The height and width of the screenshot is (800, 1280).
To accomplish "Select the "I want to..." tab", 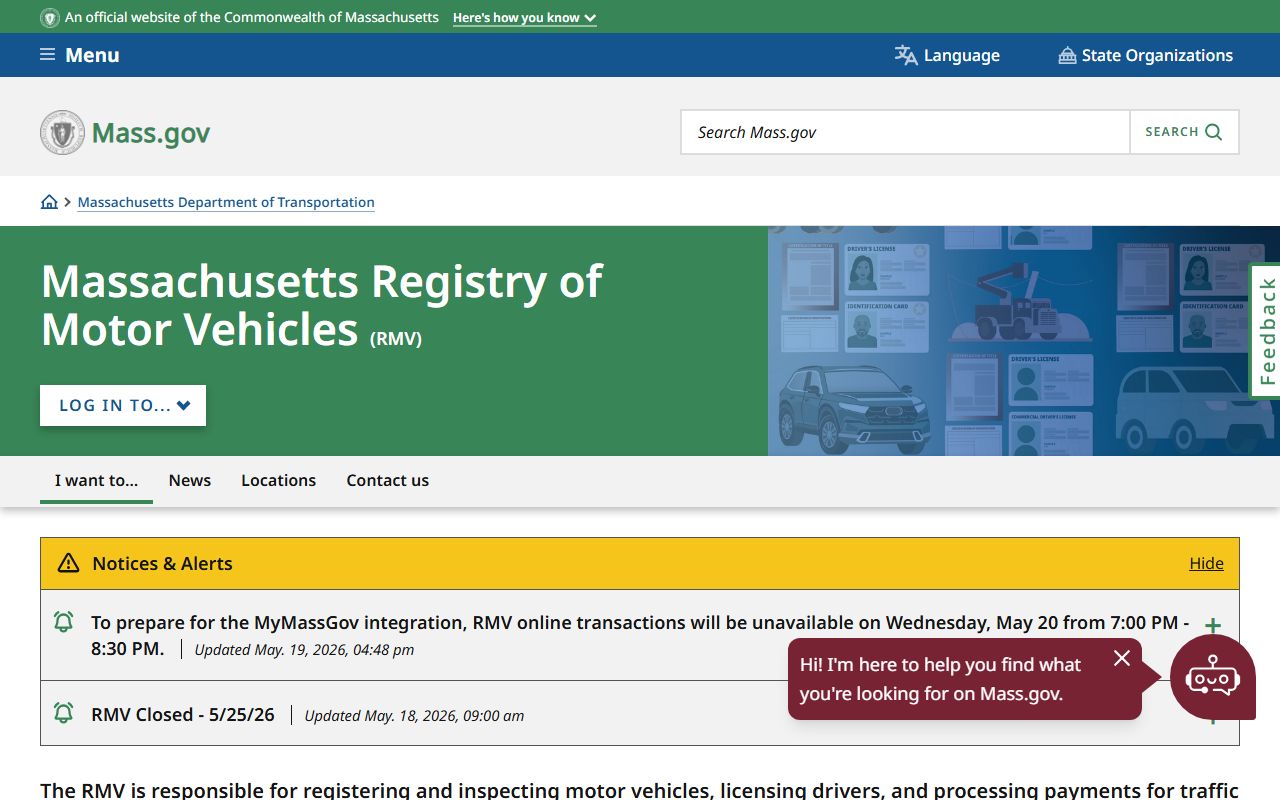I will 96,481.
